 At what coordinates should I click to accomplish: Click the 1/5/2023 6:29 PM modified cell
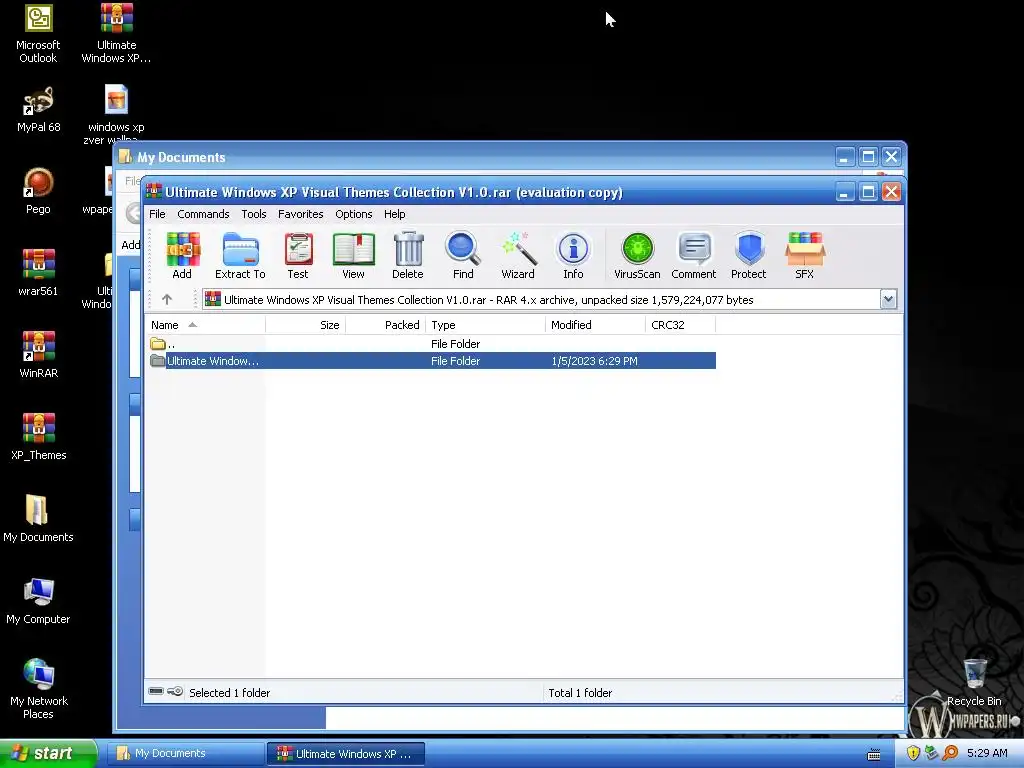(x=594, y=361)
